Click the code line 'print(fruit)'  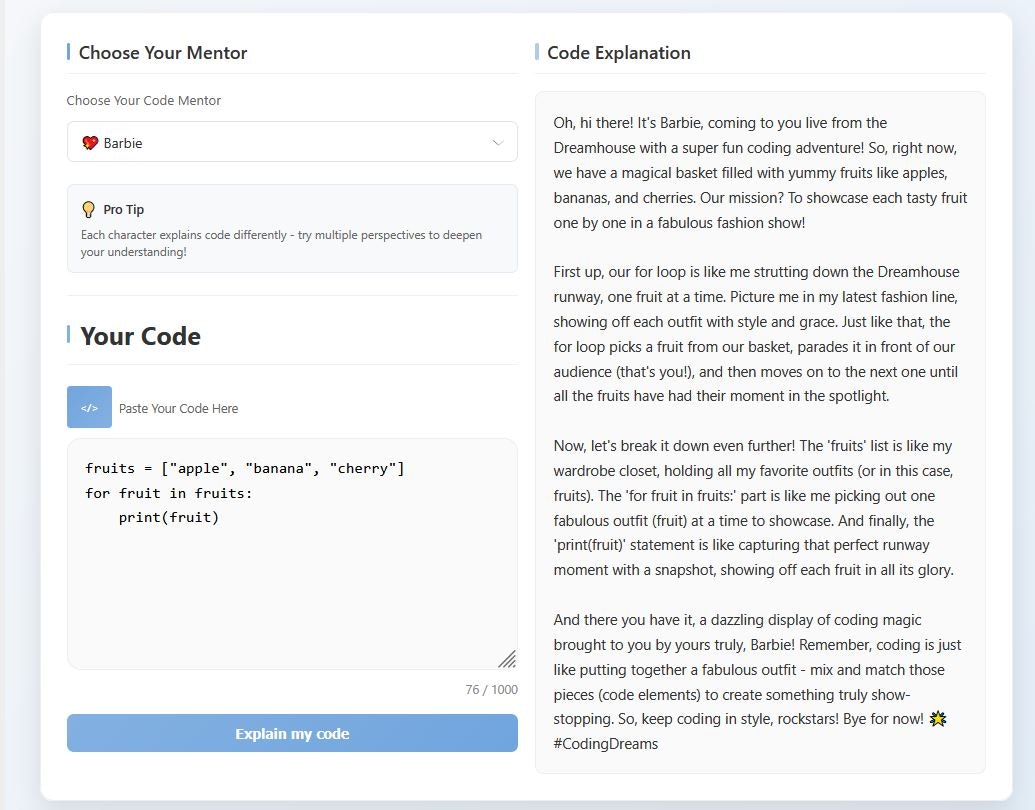pyautogui.click(x=168, y=518)
